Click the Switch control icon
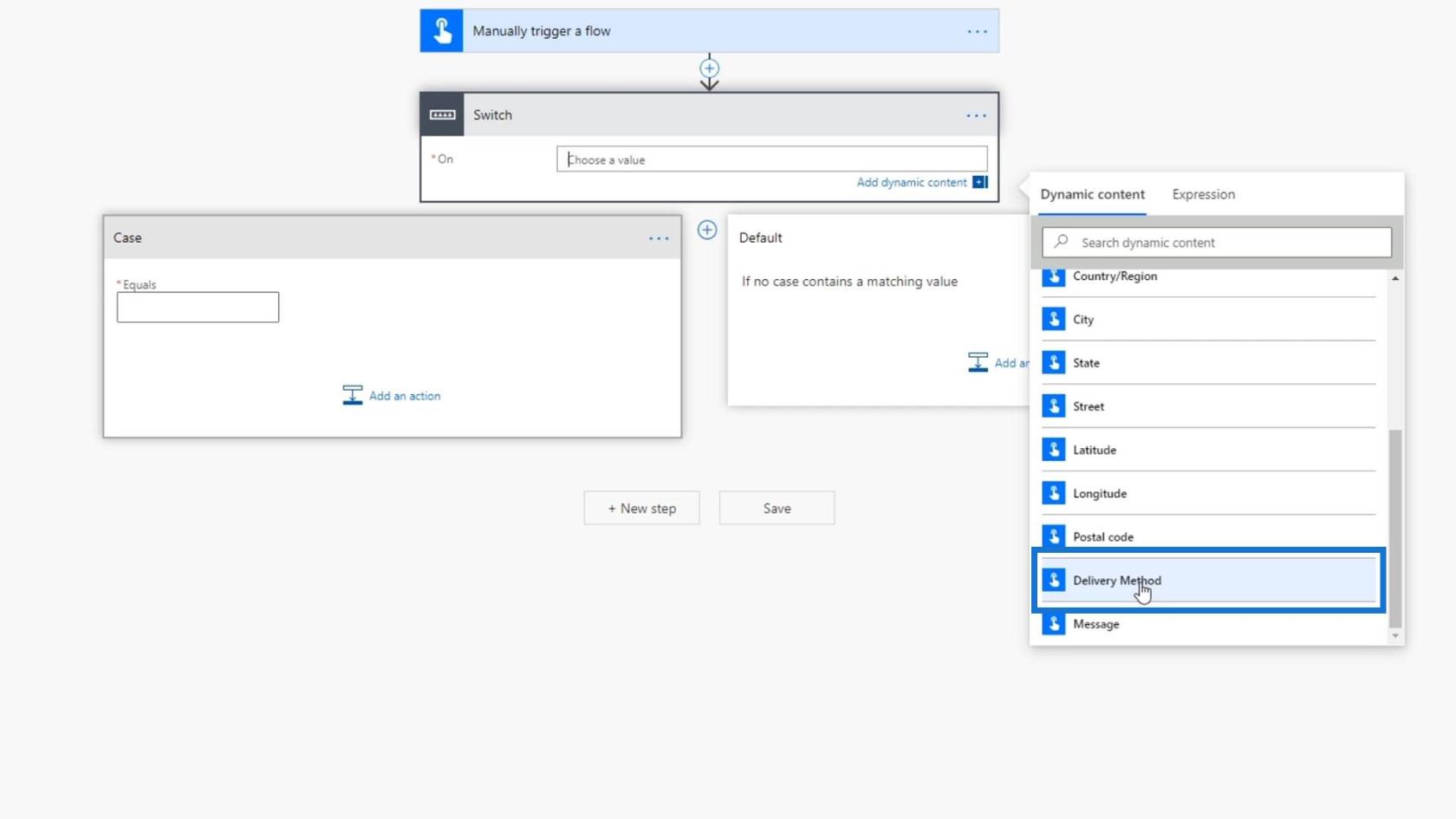 click(x=442, y=114)
